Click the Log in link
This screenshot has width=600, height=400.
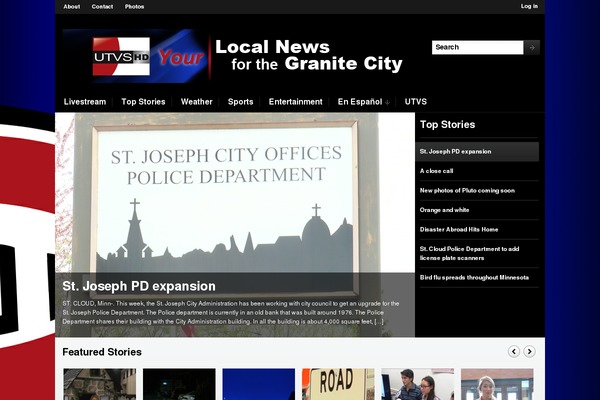tap(529, 6)
